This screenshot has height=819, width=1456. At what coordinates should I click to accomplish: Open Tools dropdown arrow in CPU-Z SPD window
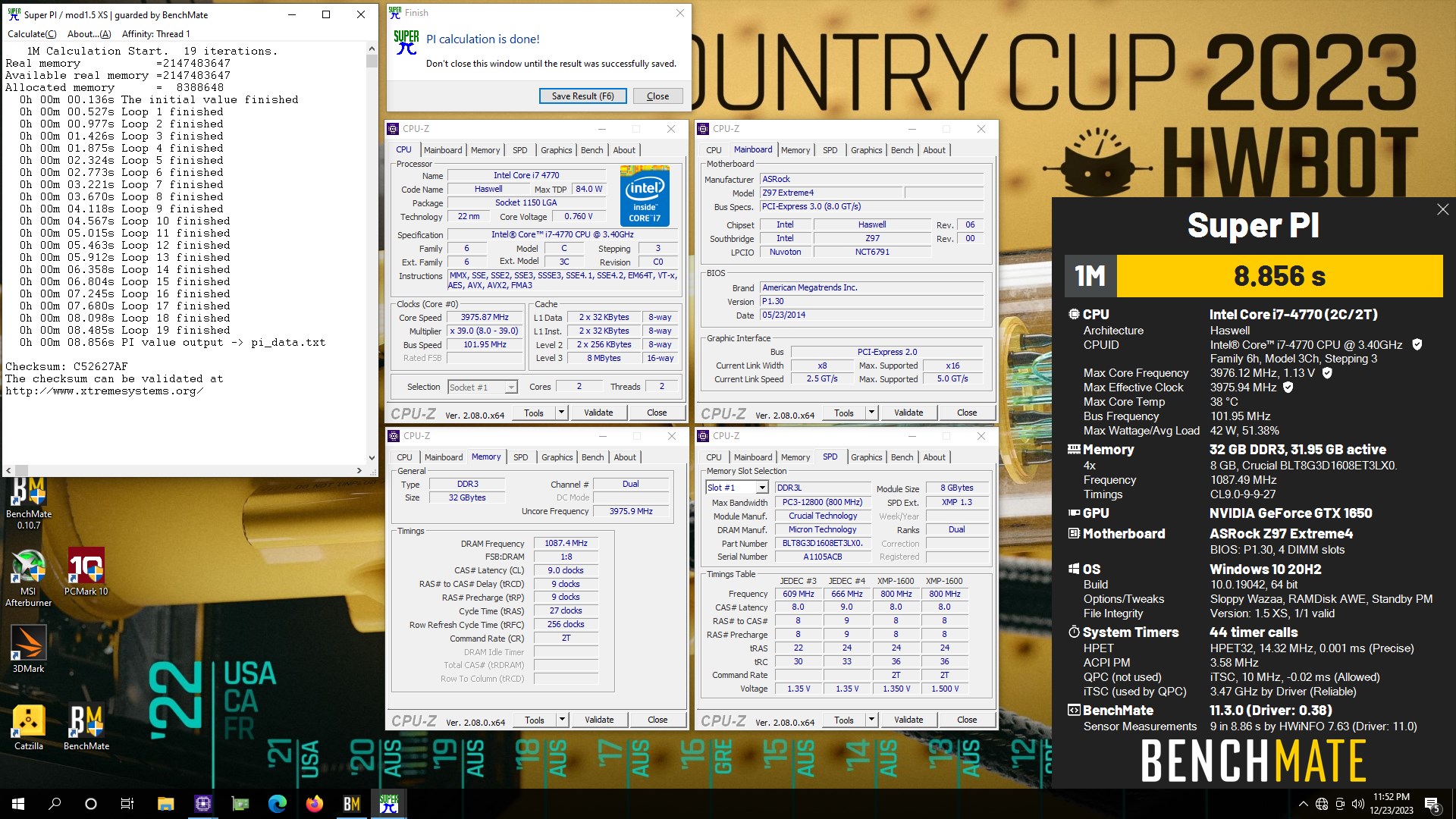[x=871, y=720]
